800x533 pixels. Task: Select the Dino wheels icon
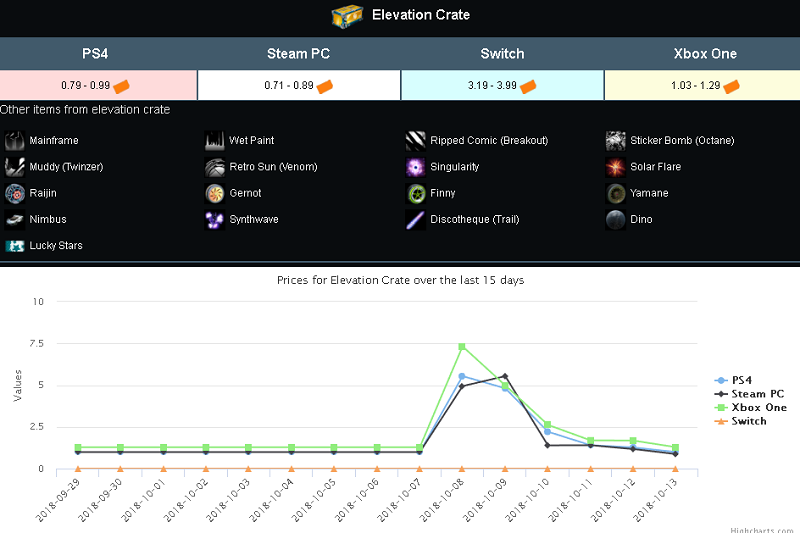point(615,219)
